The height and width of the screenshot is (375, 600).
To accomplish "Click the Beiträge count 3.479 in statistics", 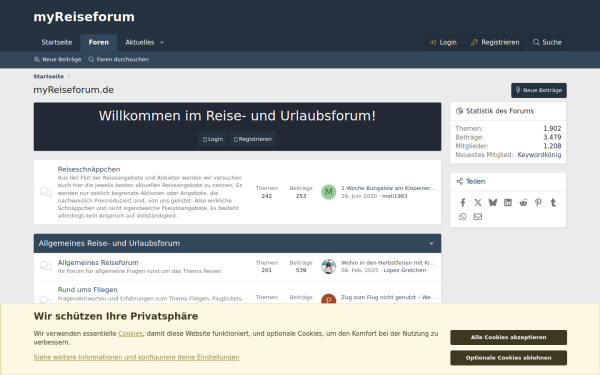I will pyautogui.click(x=552, y=137).
